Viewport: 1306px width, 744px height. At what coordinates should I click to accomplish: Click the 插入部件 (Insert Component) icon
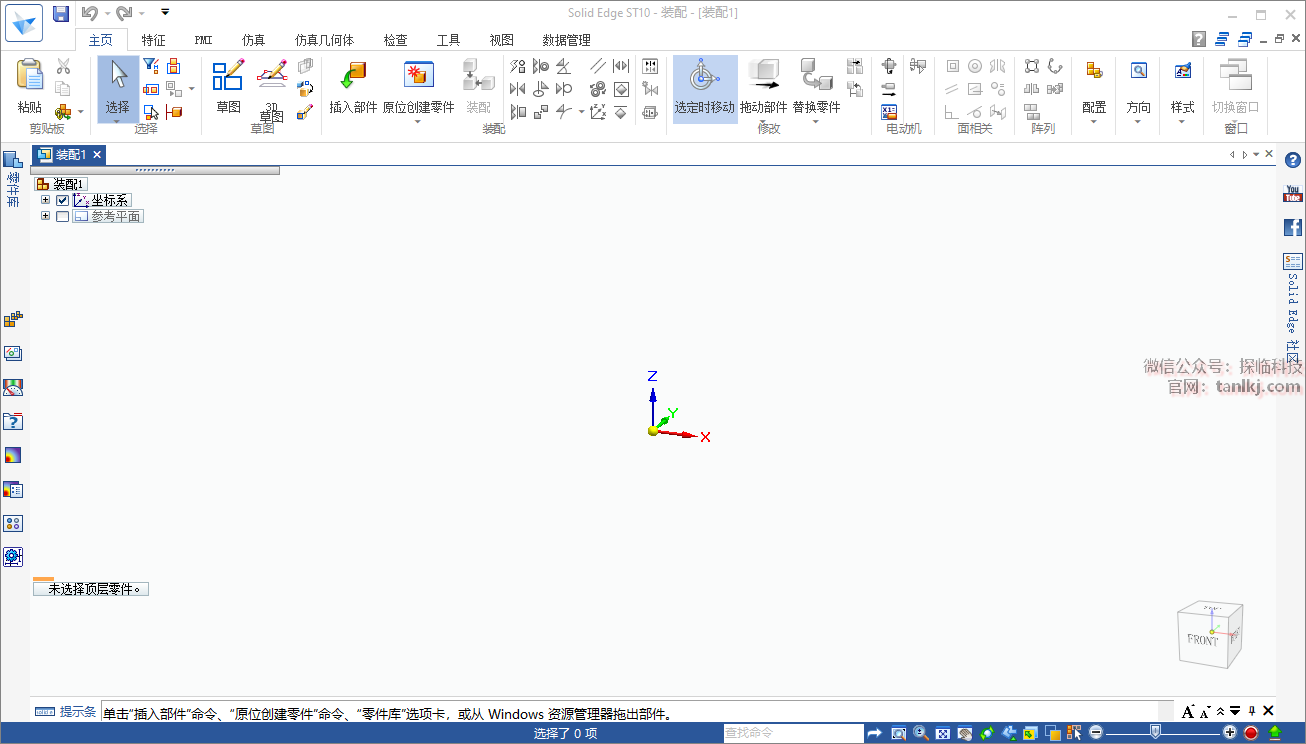tap(353, 76)
